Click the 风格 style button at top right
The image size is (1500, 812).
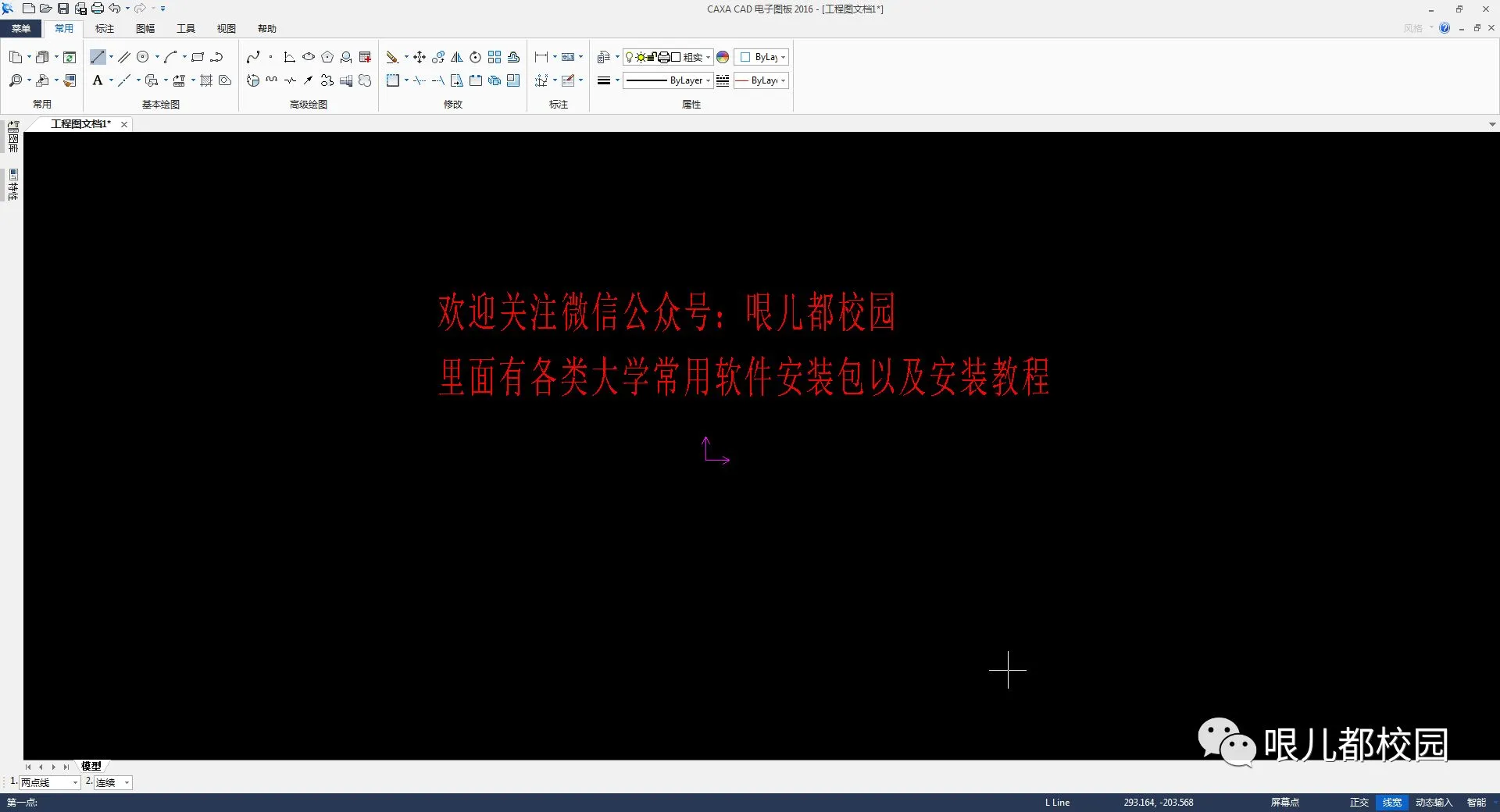[x=1413, y=28]
